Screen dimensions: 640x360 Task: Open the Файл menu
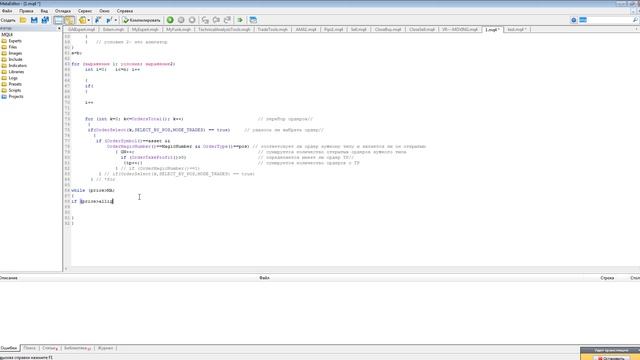(x=7, y=11)
